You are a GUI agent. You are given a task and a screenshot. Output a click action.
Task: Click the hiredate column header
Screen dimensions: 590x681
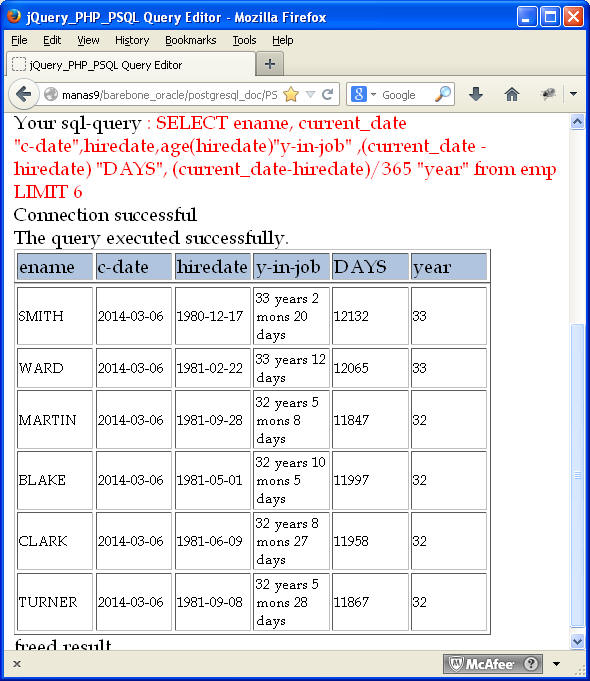(213, 267)
